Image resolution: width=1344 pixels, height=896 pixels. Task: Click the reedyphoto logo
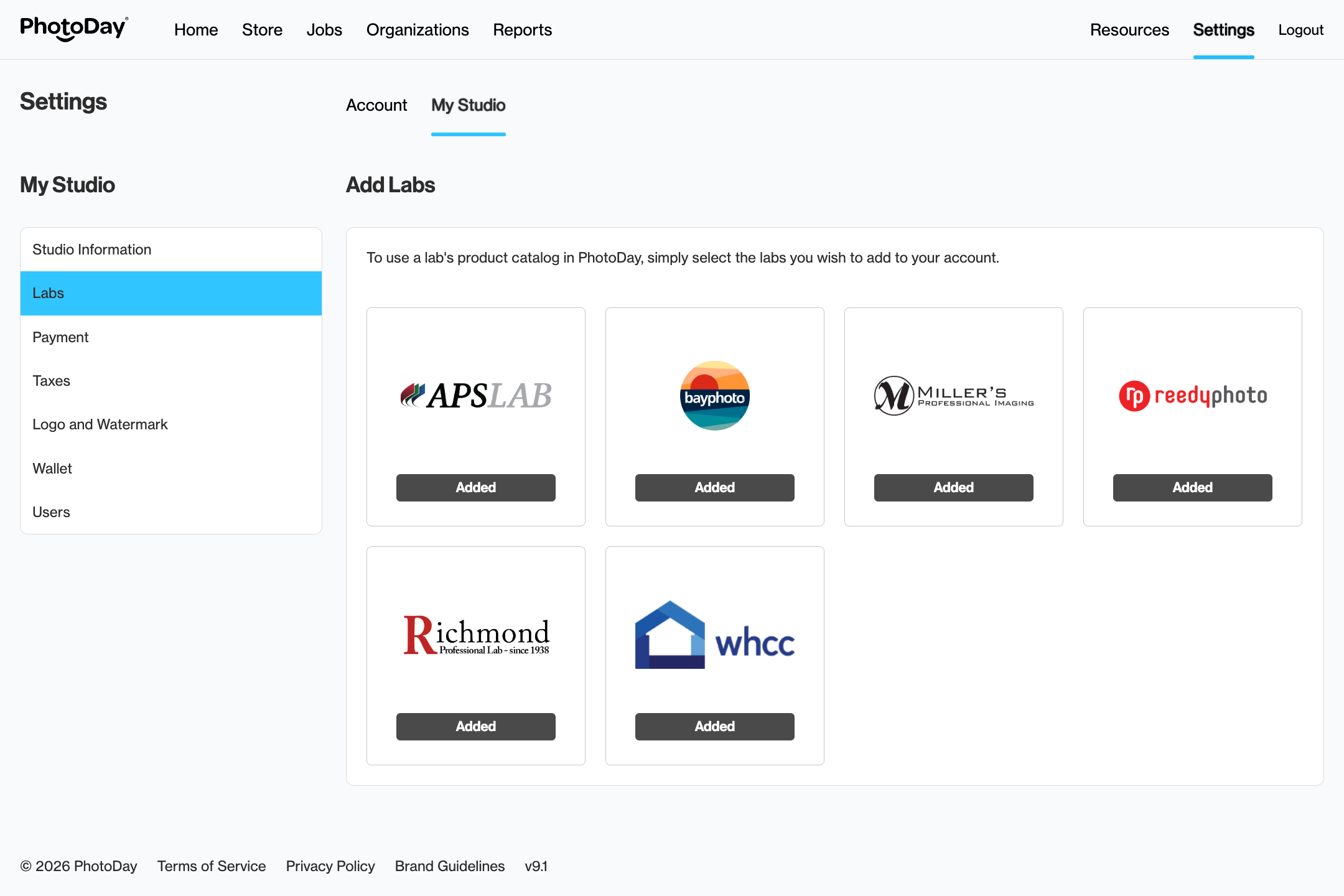[x=1192, y=396]
